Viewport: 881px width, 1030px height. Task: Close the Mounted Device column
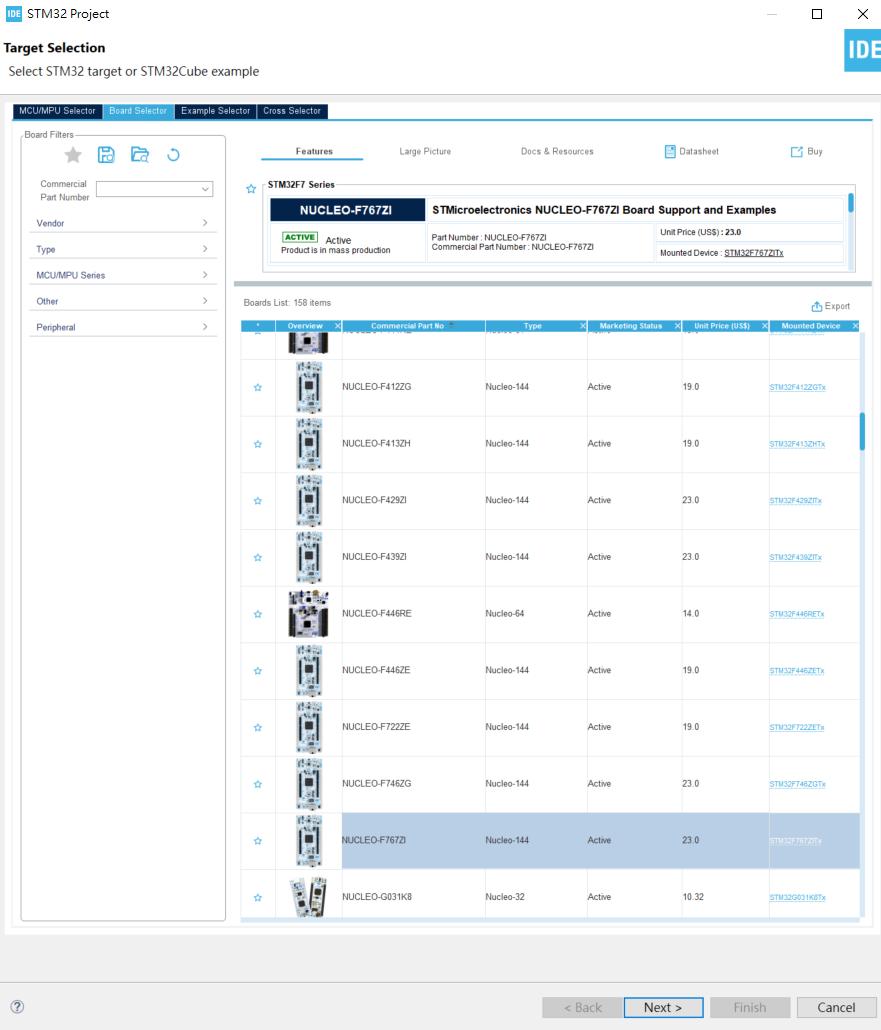tap(855, 326)
